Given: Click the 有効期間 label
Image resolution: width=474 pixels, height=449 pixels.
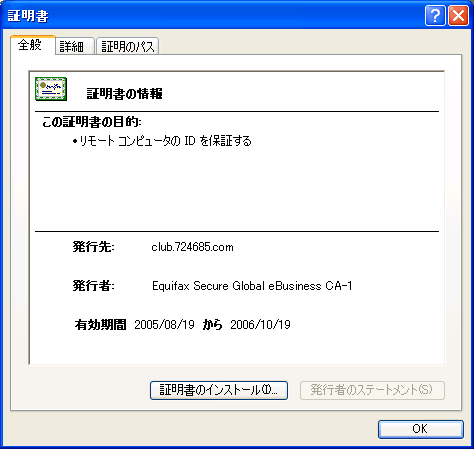Looking at the screenshot, I should coord(100,324).
